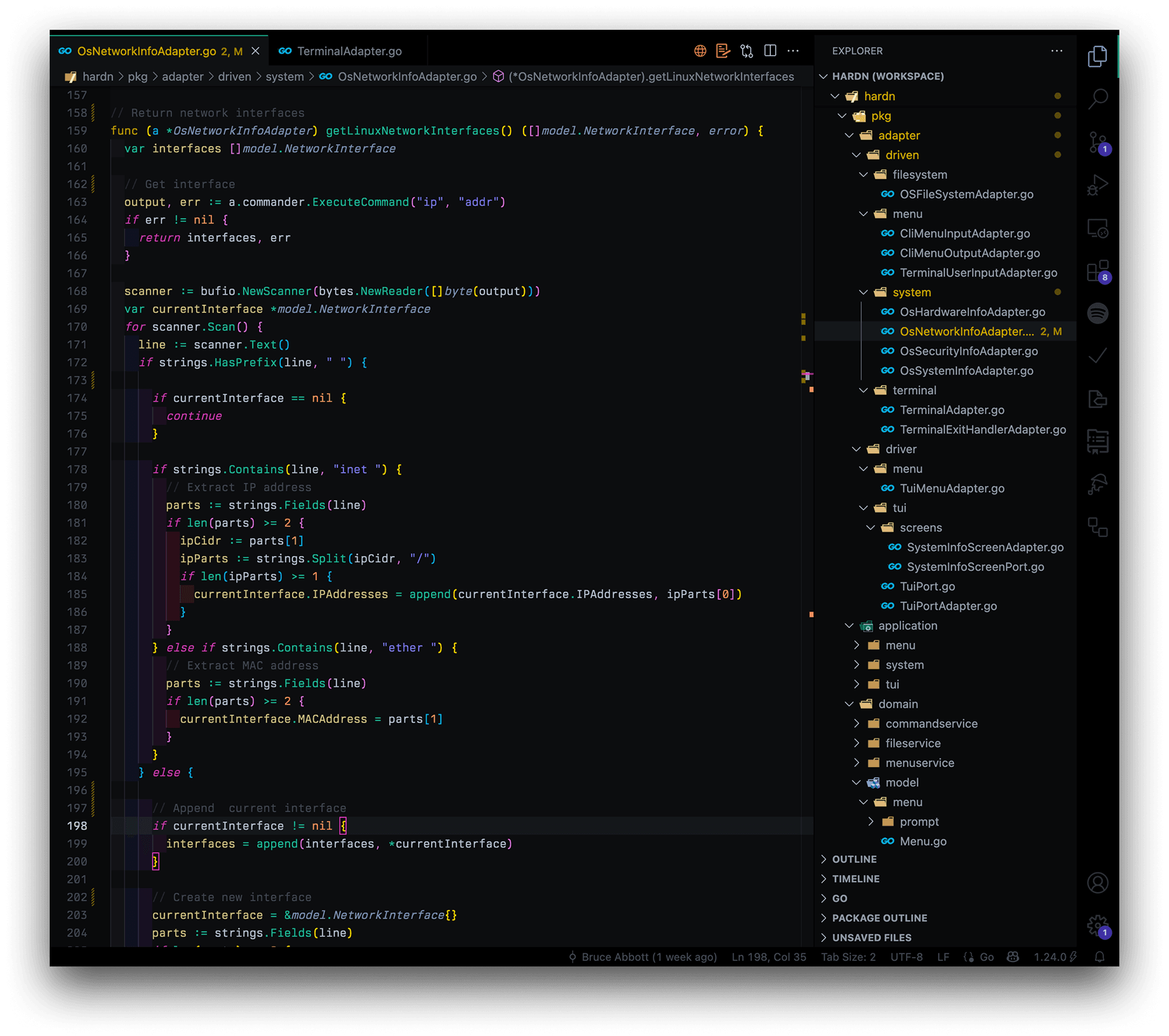
Task: Click the adapter breadcrumb above the code
Action: coord(182,76)
